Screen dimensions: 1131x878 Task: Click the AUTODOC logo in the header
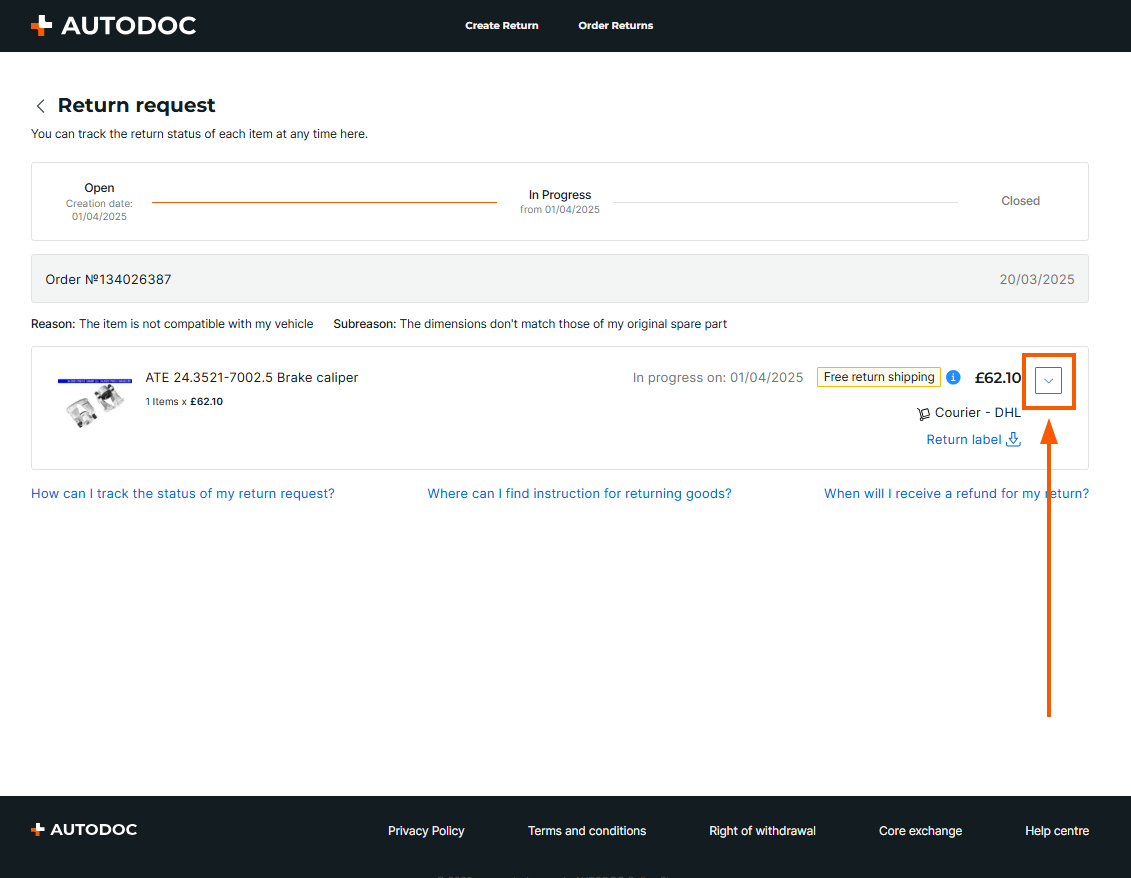pos(113,26)
